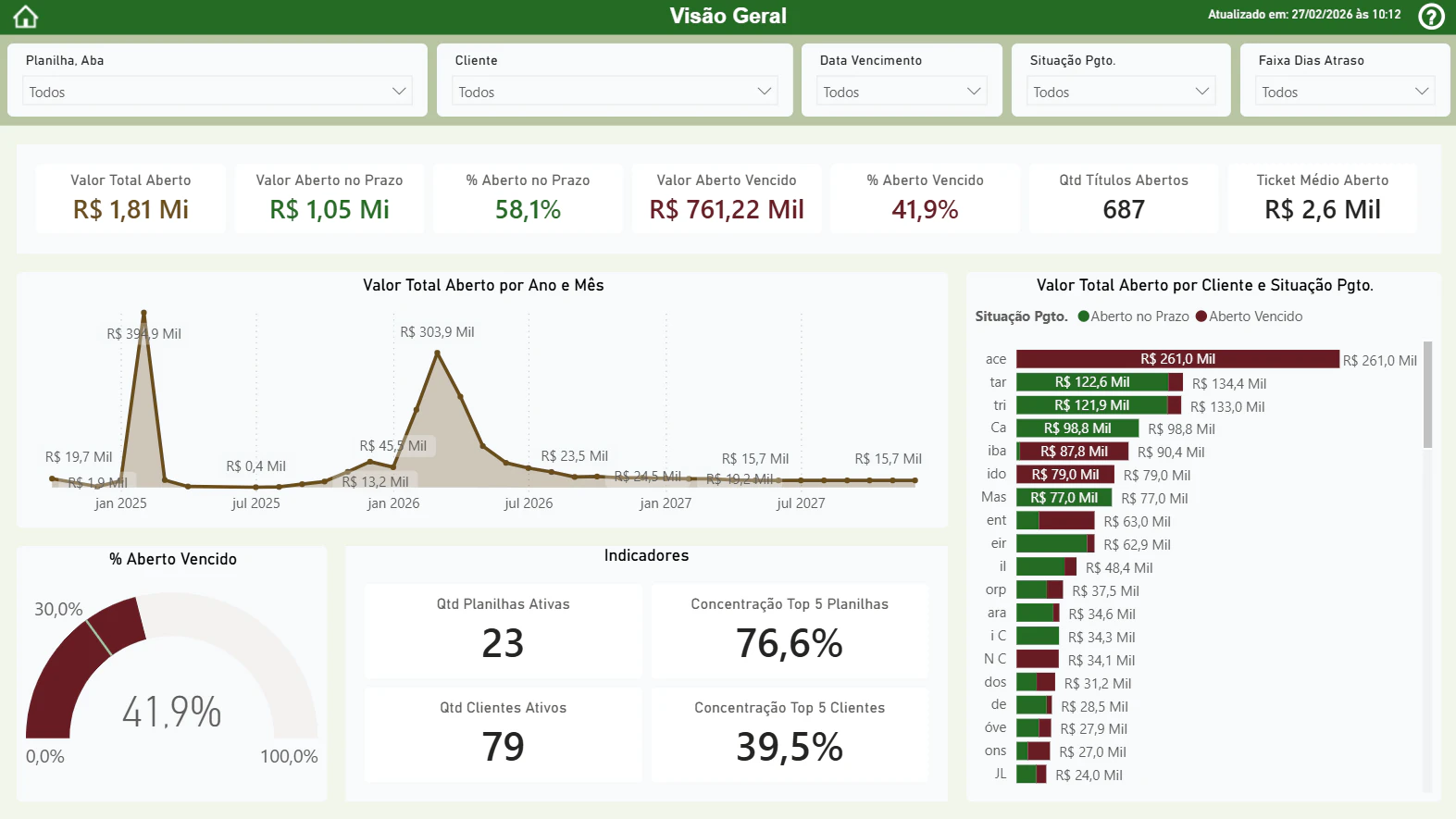The image size is (1456, 819).
Task: Click the green Aberto no Prazo legend marker
Action: point(1084,316)
